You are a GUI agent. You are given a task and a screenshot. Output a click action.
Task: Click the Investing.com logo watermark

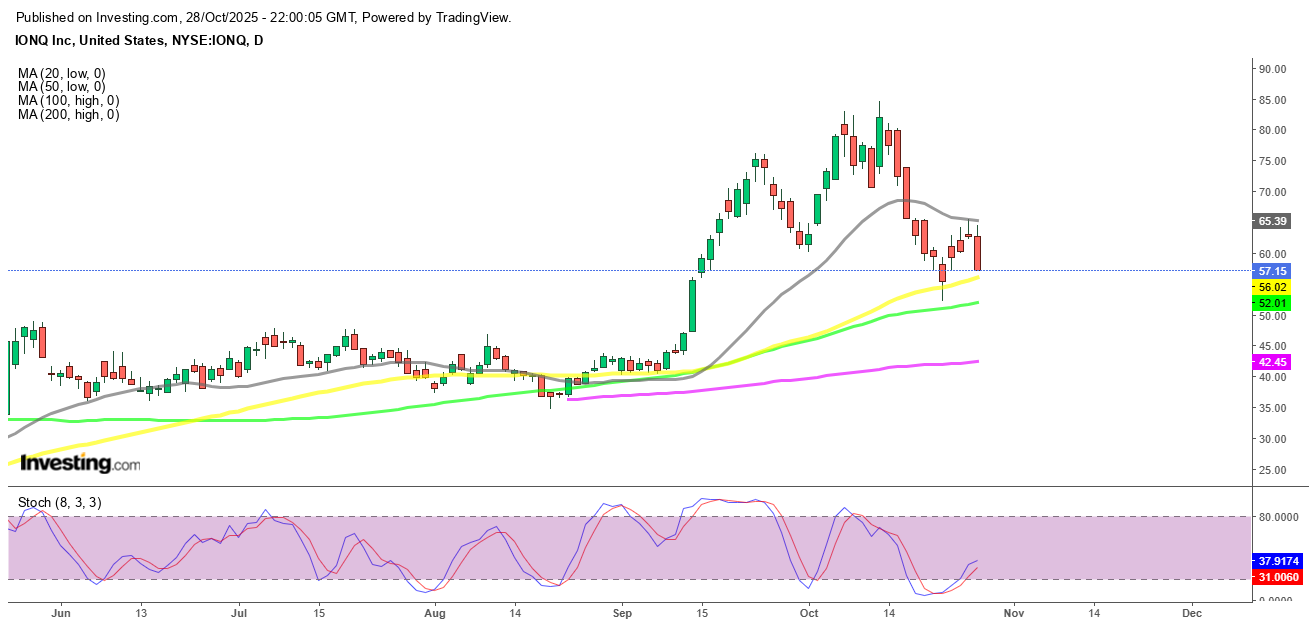80,464
